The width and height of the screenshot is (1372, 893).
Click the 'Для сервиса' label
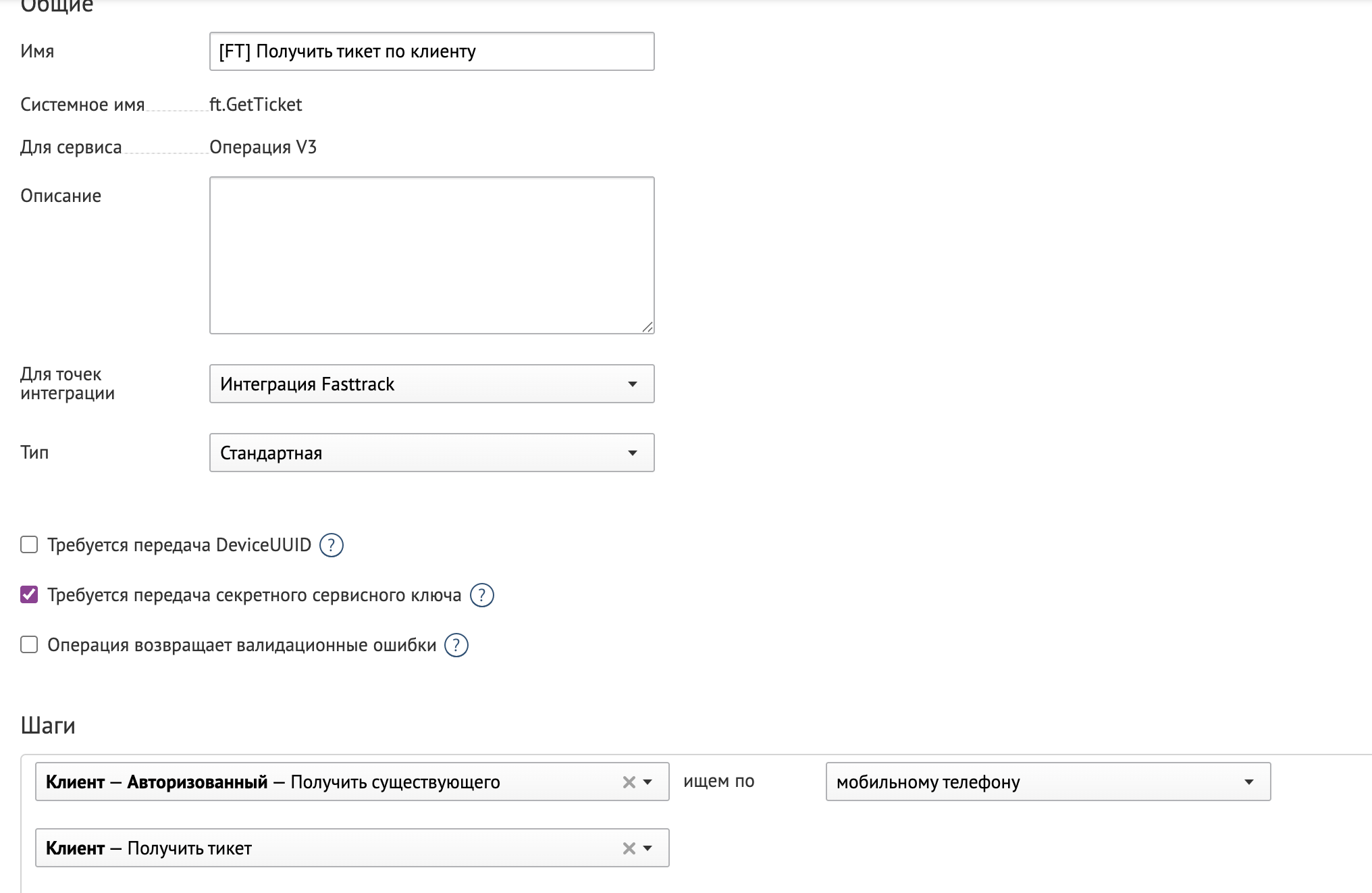point(71,147)
